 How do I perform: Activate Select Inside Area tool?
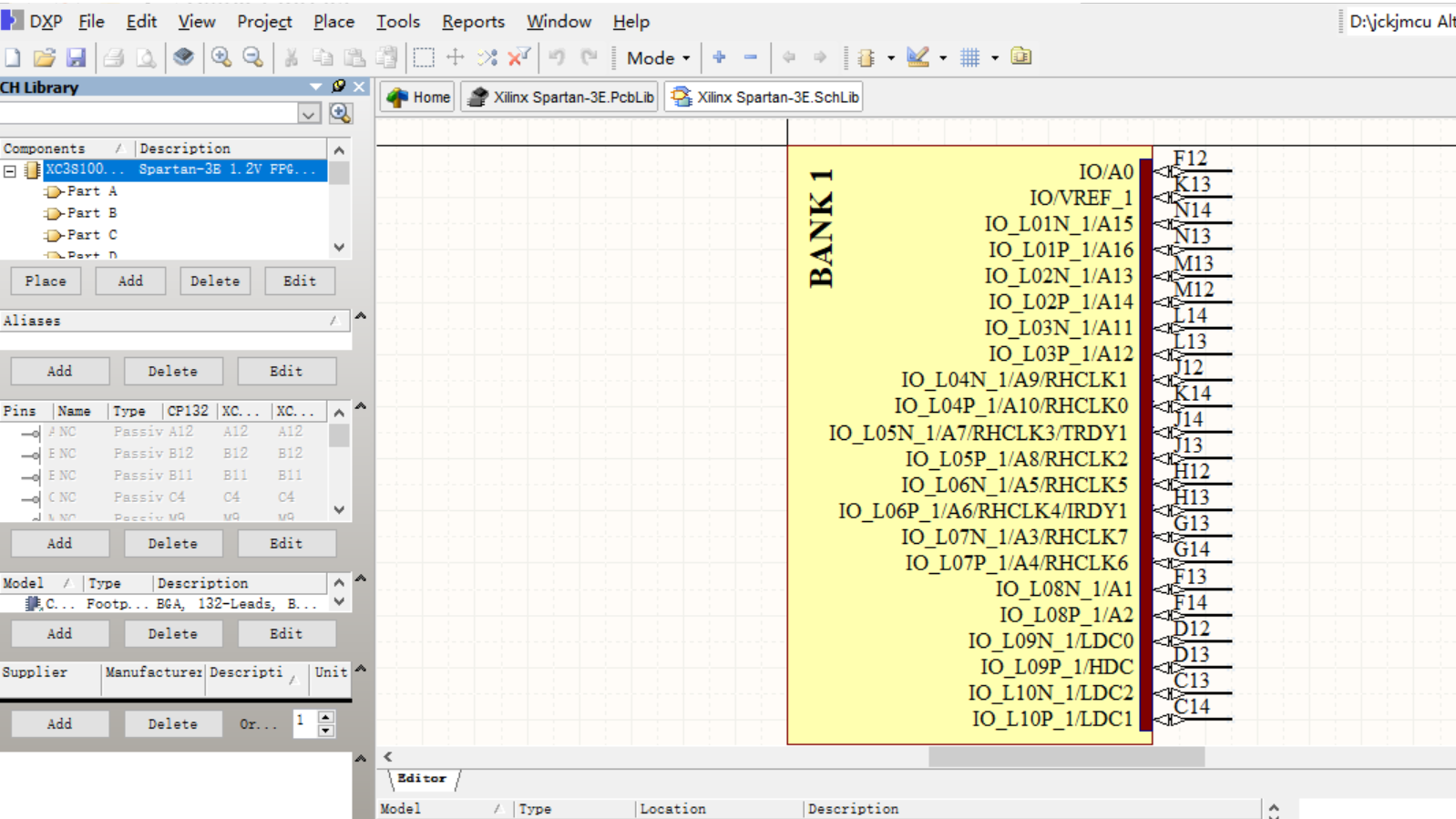(x=424, y=57)
